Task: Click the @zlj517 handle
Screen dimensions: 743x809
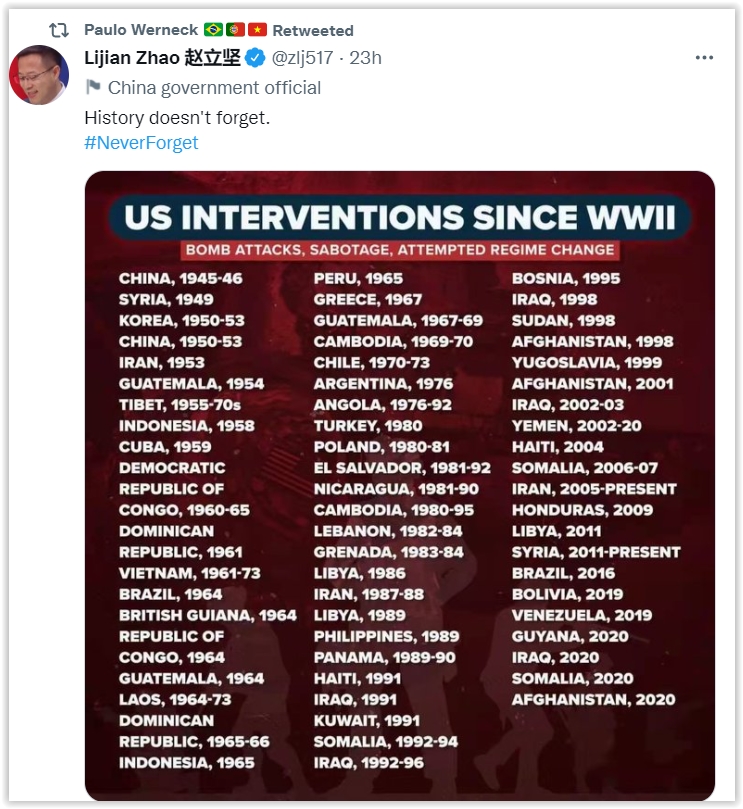Action: coord(301,58)
